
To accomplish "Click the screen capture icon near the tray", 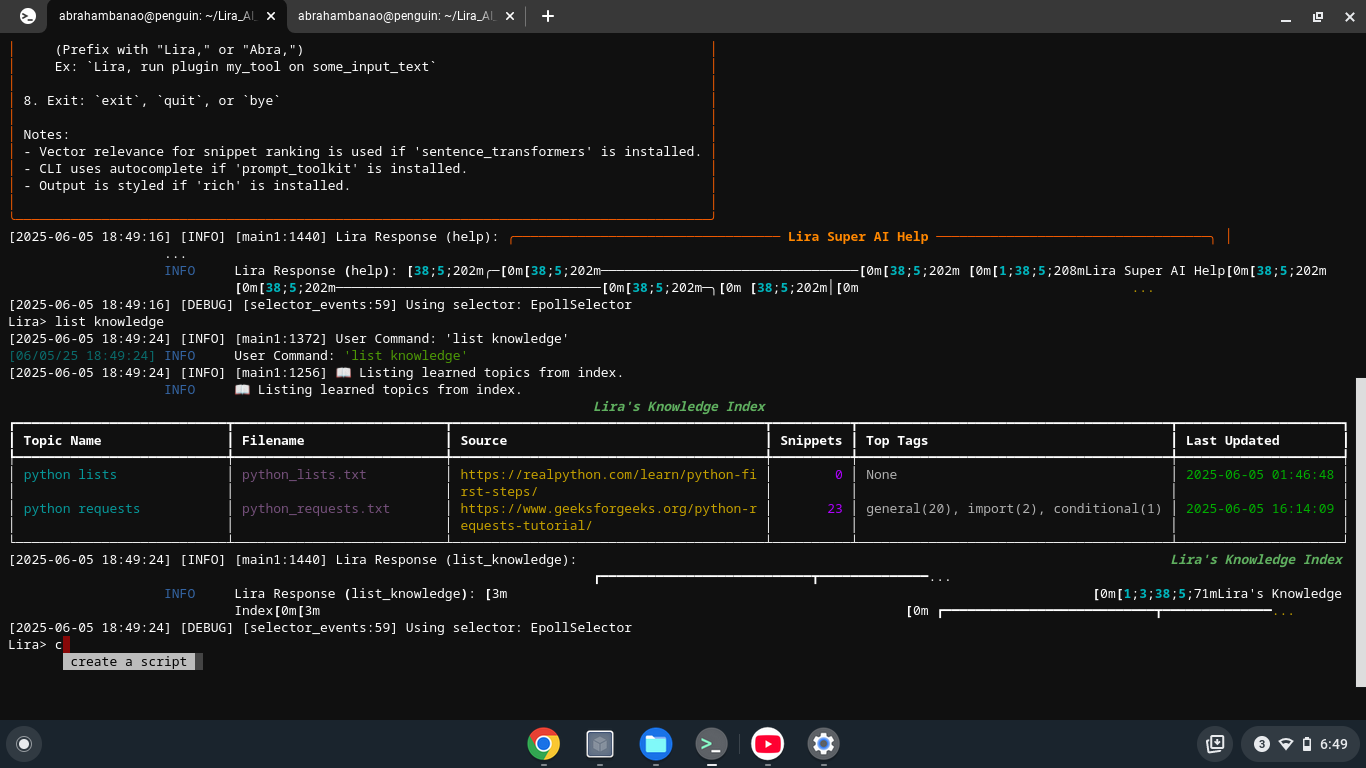I will [1215, 744].
